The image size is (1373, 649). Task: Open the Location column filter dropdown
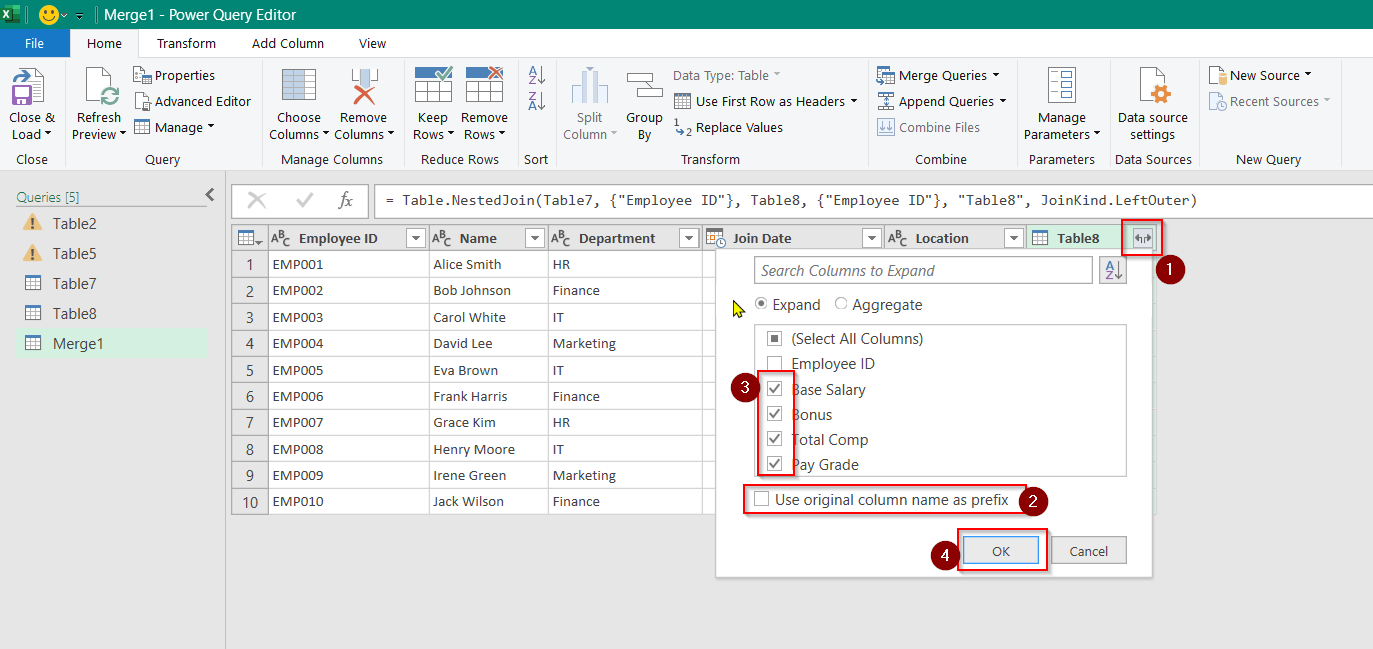click(x=1014, y=238)
